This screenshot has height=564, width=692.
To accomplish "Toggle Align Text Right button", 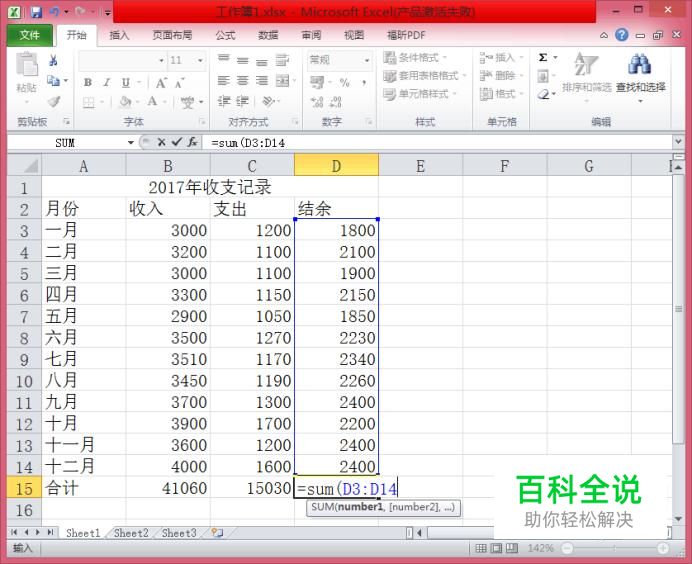I will coord(262,80).
